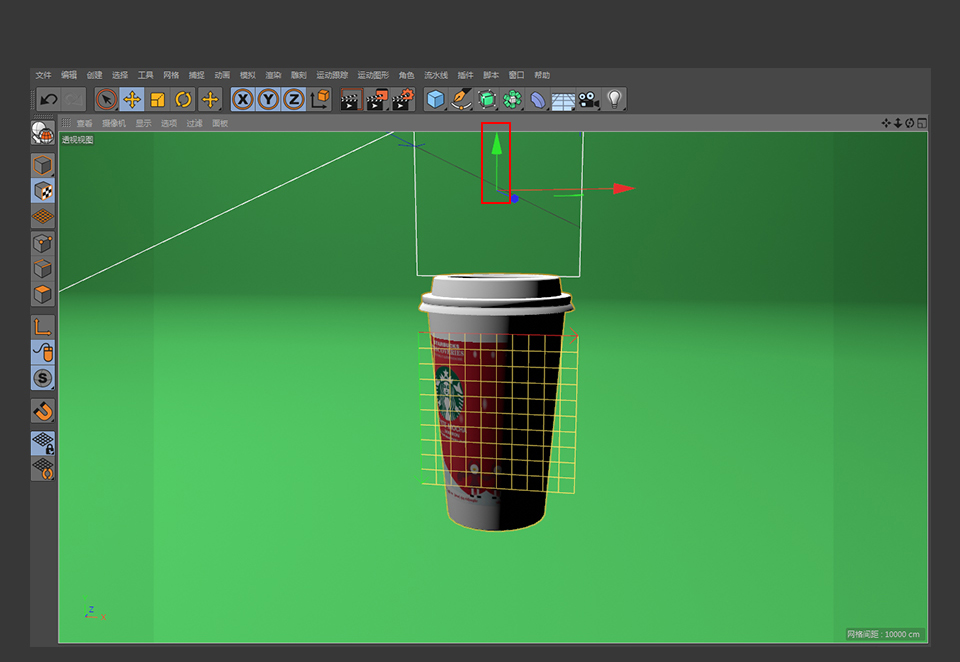Toggle viewport maximize icon
Image resolution: width=960 pixels, height=662 pixels.
[x=922, y=123]
